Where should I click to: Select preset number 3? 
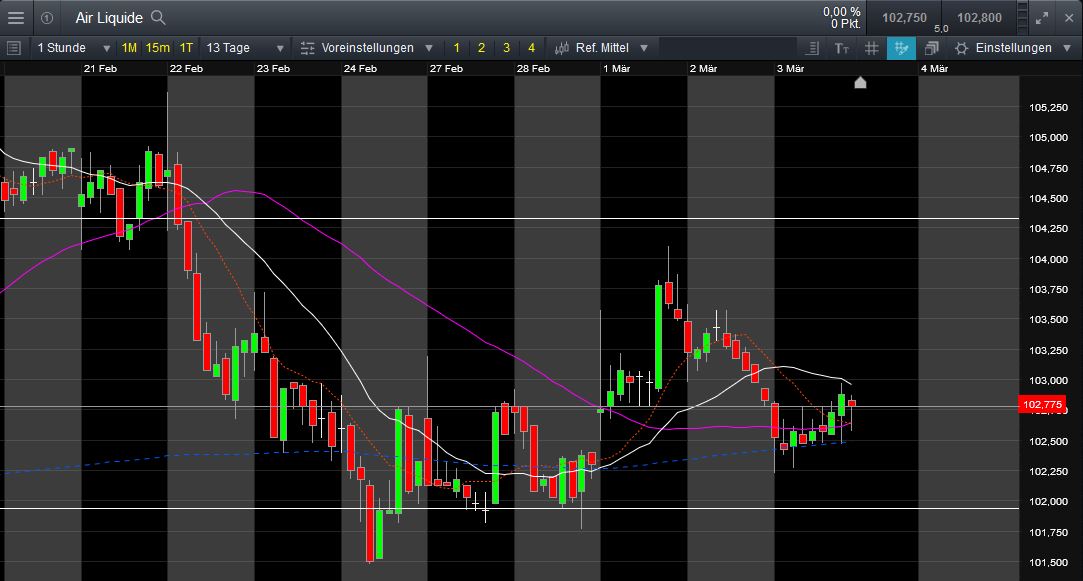[x=506, y=48]
